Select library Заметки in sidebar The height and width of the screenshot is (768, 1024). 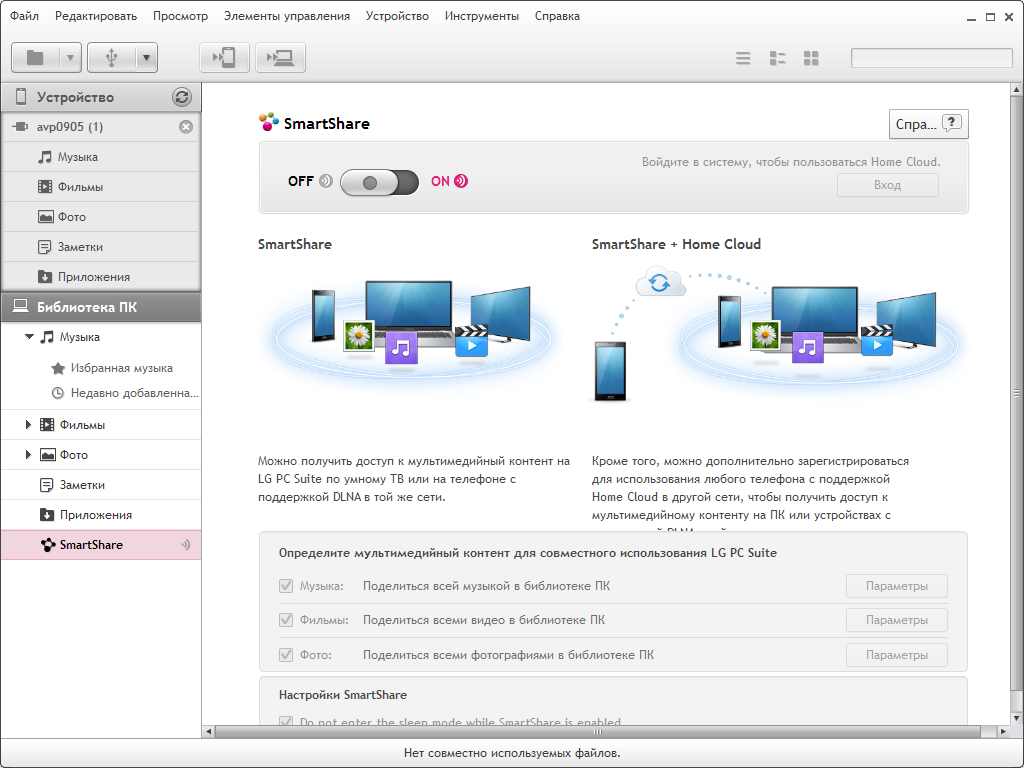tap(101, 485)
